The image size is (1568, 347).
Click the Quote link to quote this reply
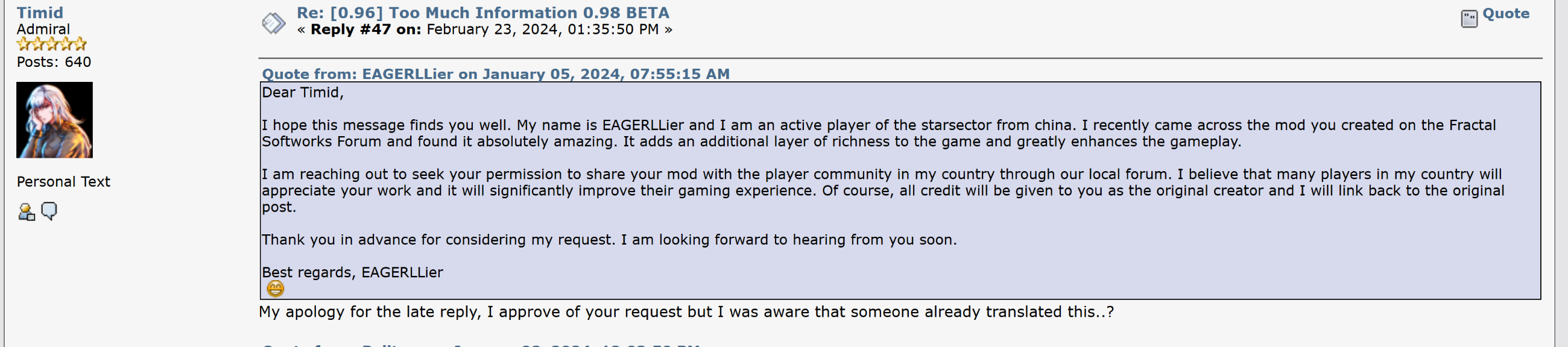click(1505, 13)
